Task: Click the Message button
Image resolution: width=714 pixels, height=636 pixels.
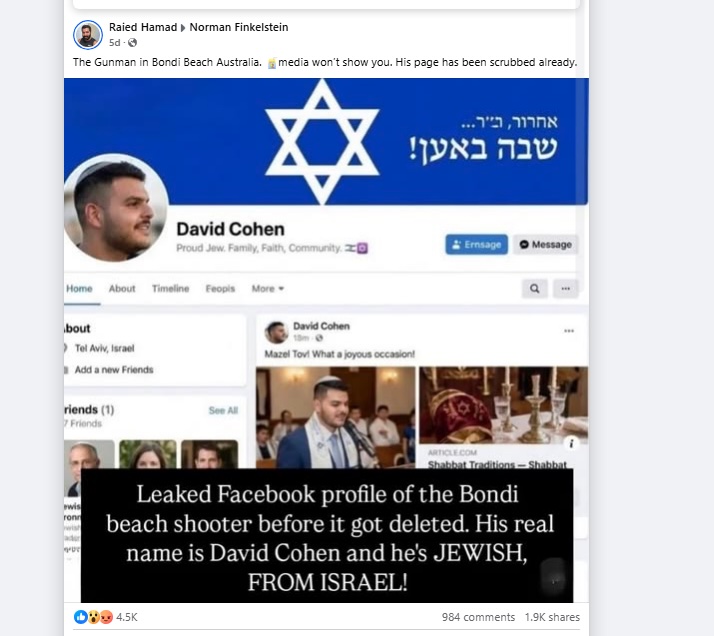Action: coord(546,245)
